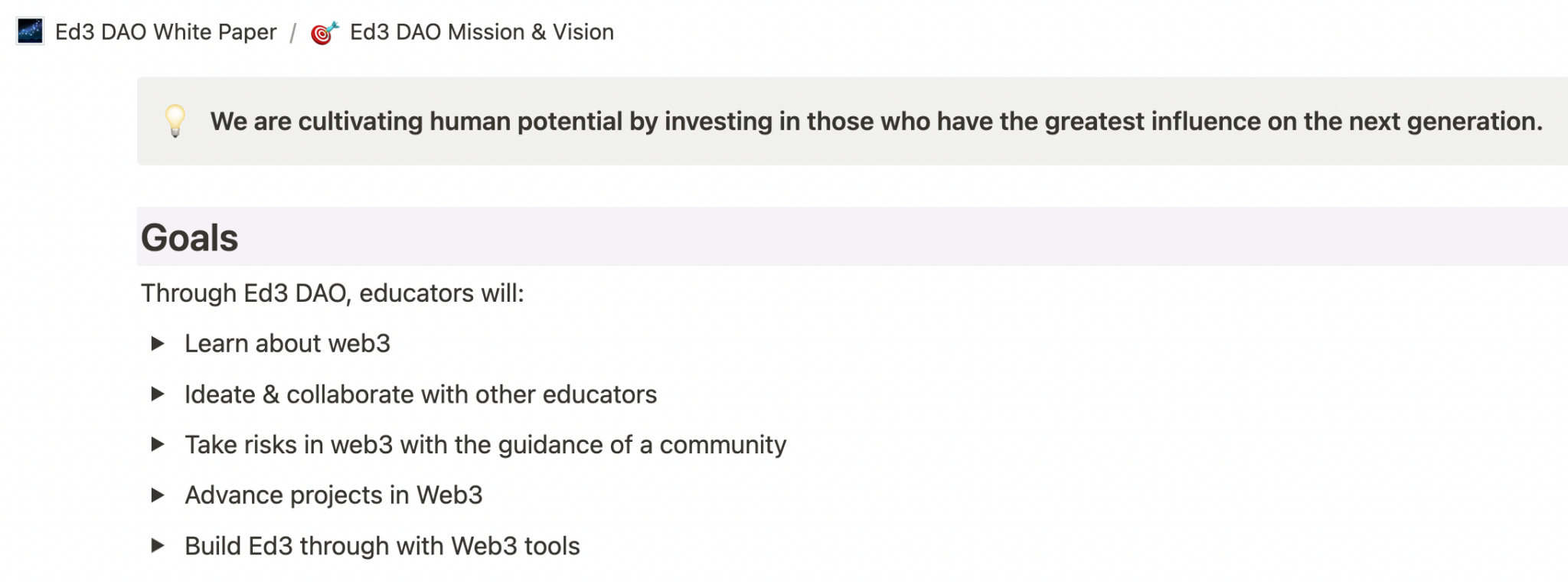Expand the 'Ideate & collaborate with other educators' toggle

[x=158, y=394]
